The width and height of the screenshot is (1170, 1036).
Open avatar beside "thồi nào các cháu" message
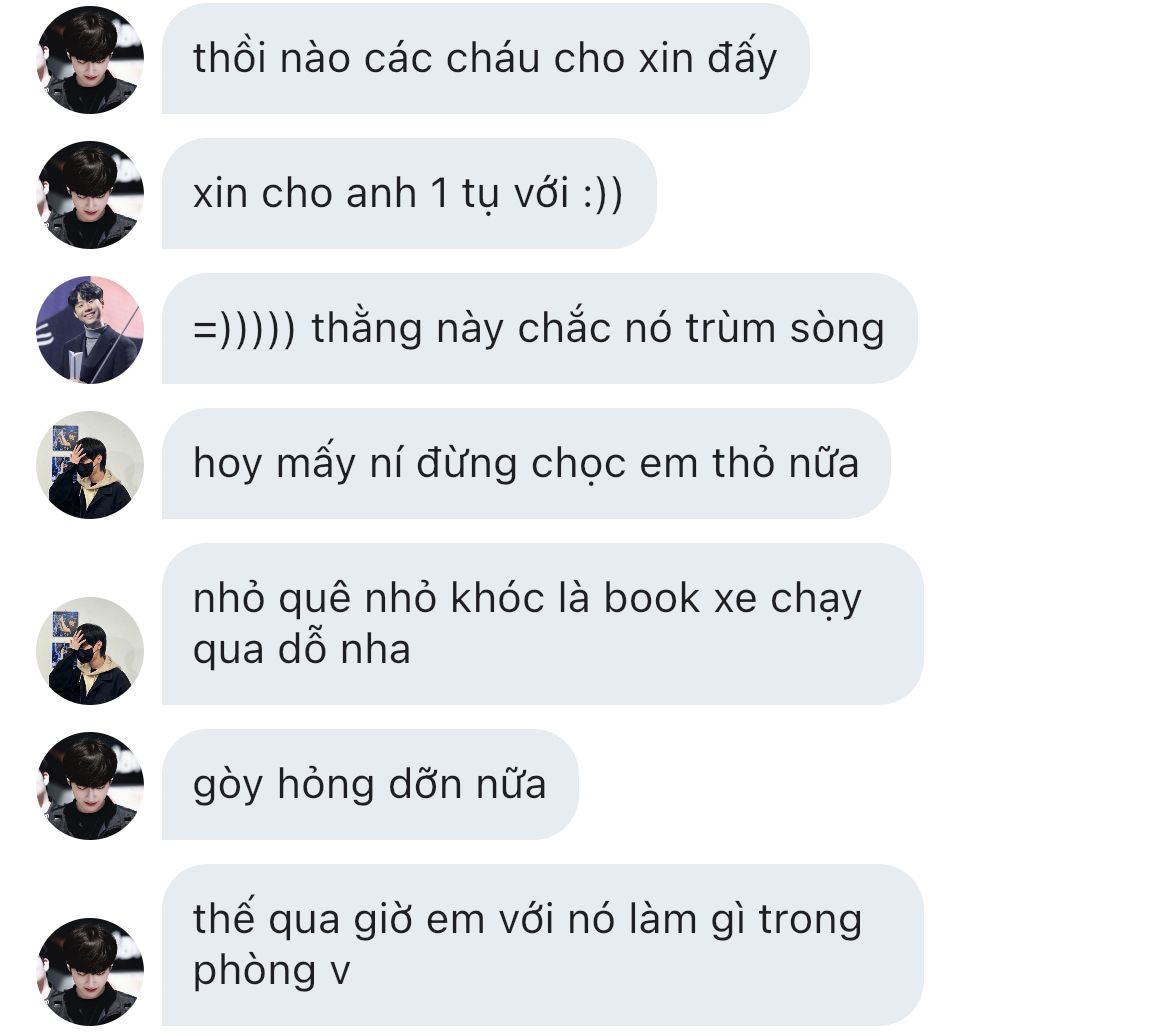click(90, 60)
